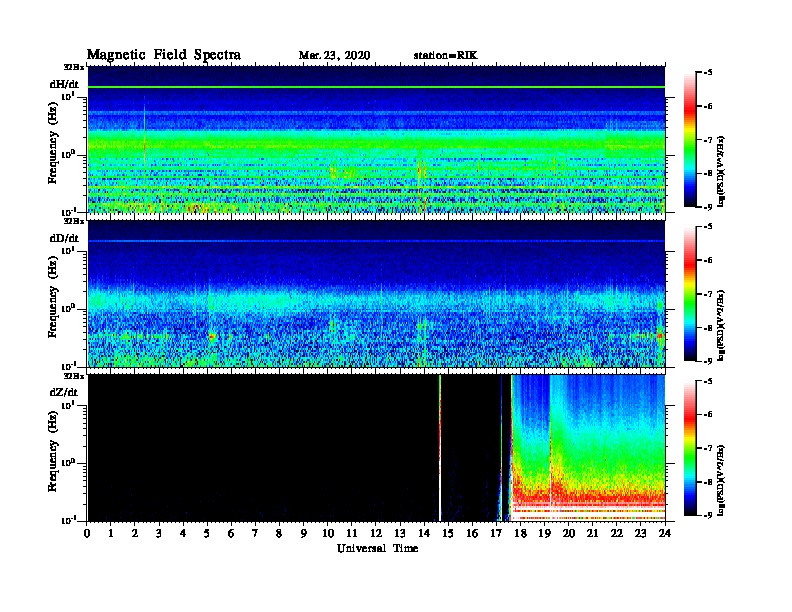The height and width of the screenshot is (612, 792).
Task: Click the dZ/dt spectrogram color bar
Action: coord(690,448)
